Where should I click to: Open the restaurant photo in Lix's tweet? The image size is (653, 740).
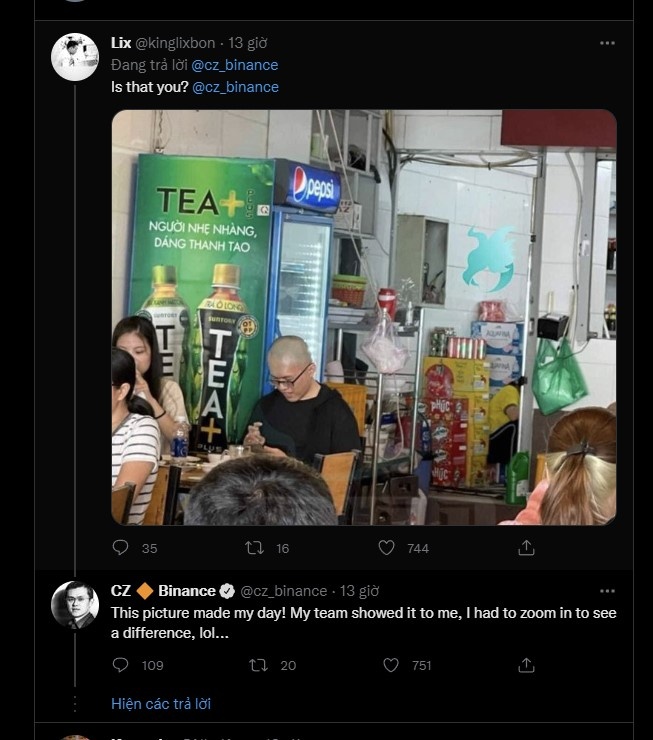(363, 317)
